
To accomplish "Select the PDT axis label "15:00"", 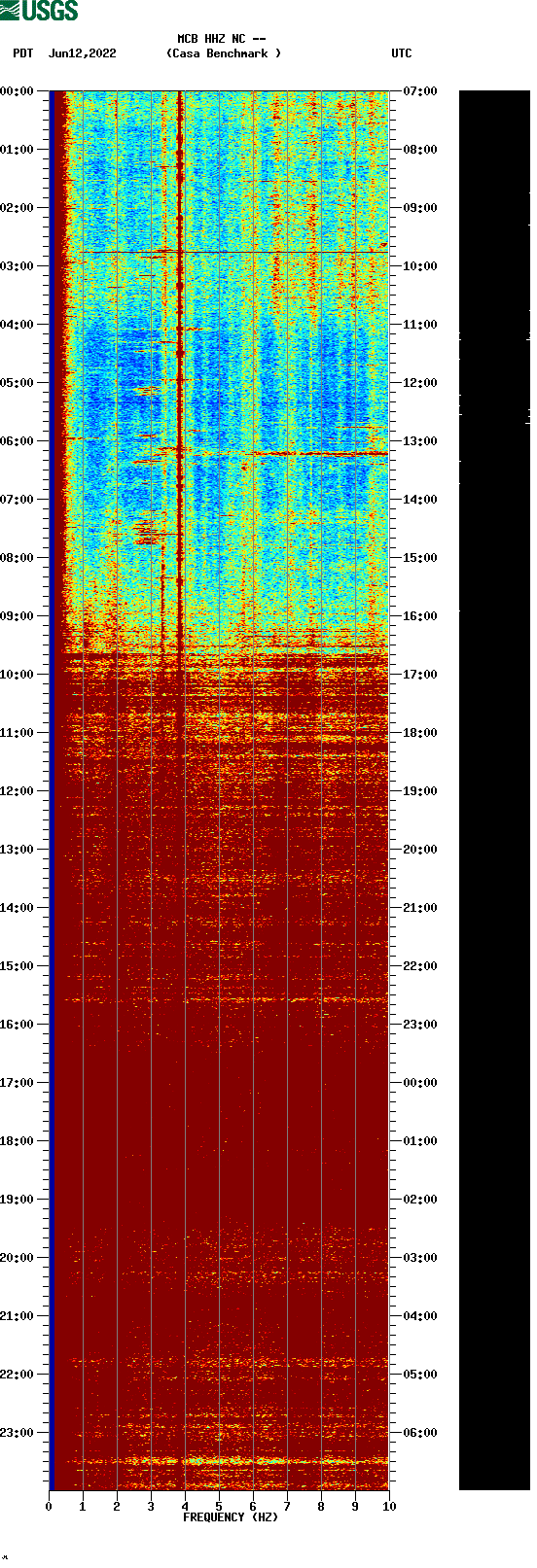I will (18, 966).
